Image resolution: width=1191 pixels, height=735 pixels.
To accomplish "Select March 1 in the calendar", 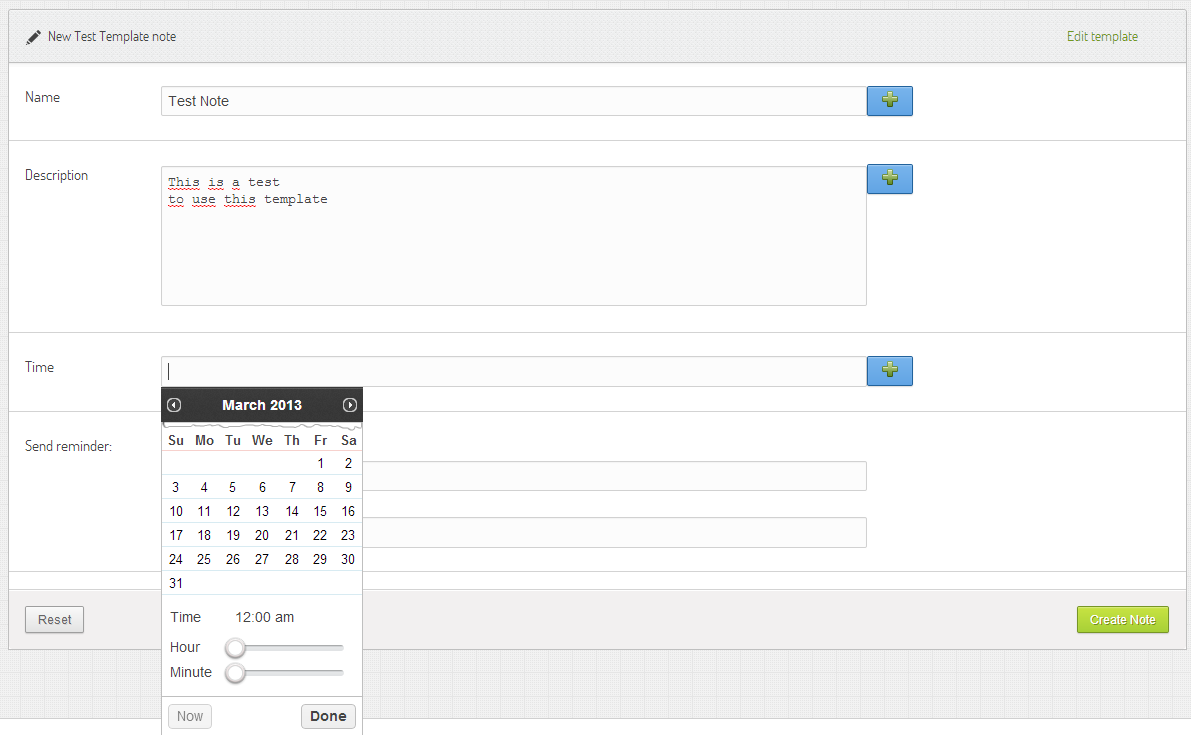I will tap(321, 463).
